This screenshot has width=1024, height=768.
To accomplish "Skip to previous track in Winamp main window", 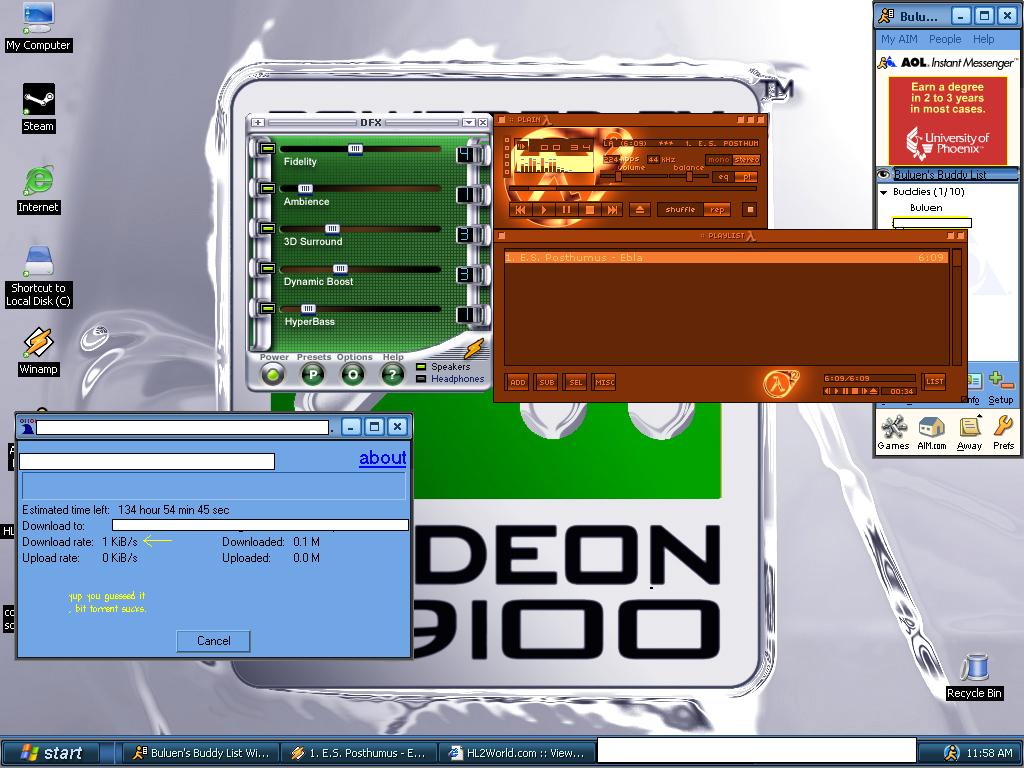I will tap(520, 210).
